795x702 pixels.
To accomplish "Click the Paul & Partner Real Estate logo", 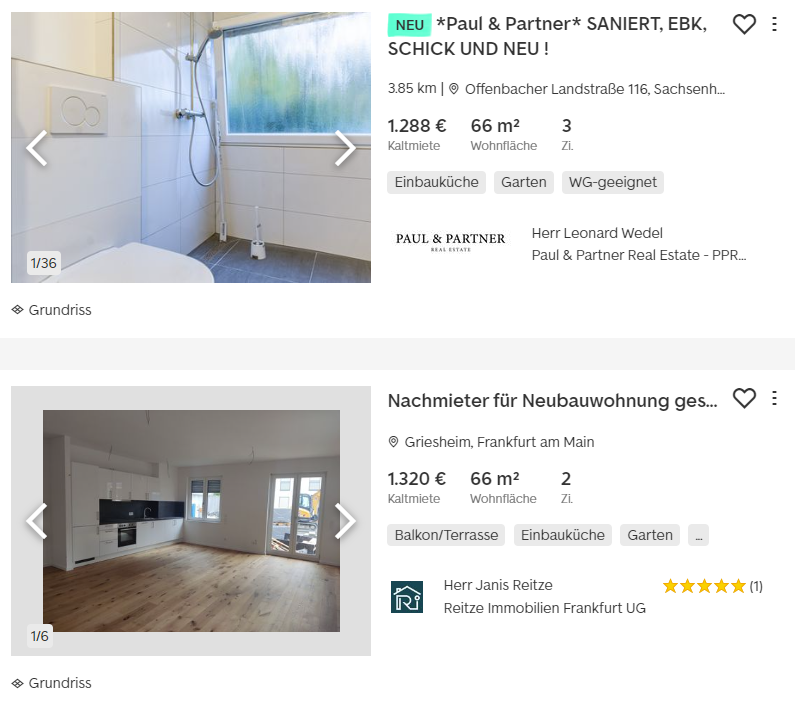I will (x=451, y=241).
